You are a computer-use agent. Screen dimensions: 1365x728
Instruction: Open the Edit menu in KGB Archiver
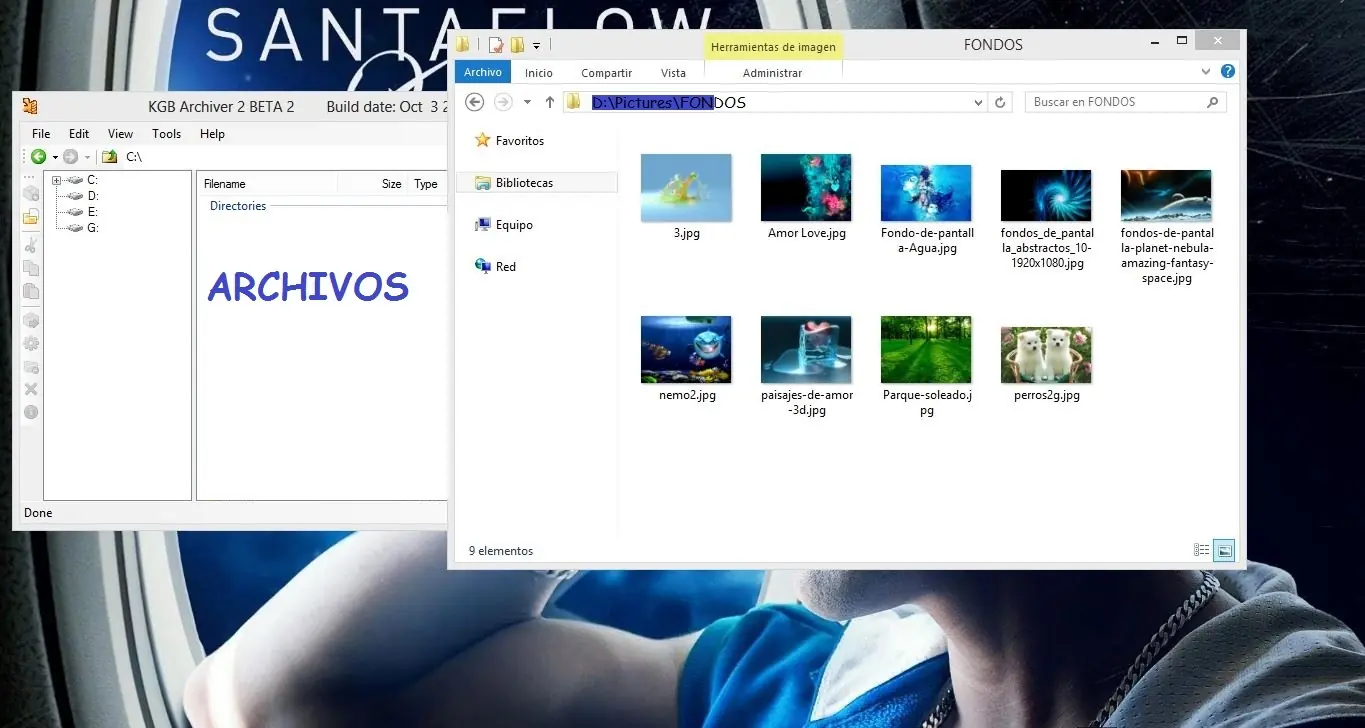79,134
